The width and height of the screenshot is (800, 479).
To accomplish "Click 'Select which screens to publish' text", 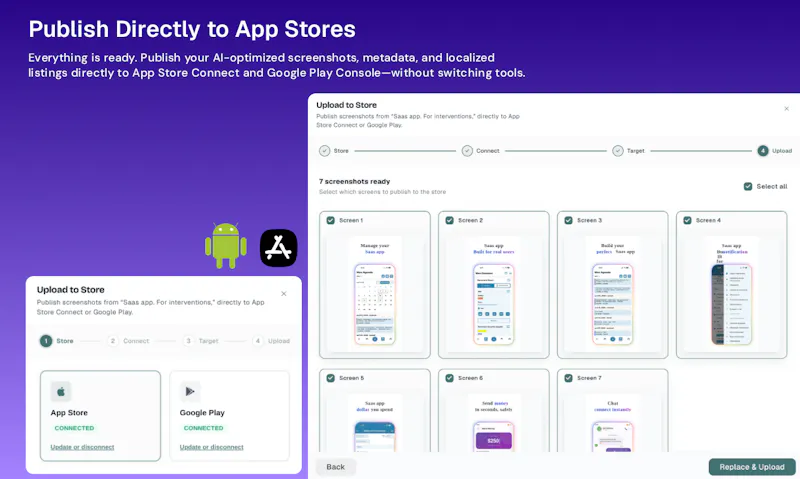I will coord(382,192).
